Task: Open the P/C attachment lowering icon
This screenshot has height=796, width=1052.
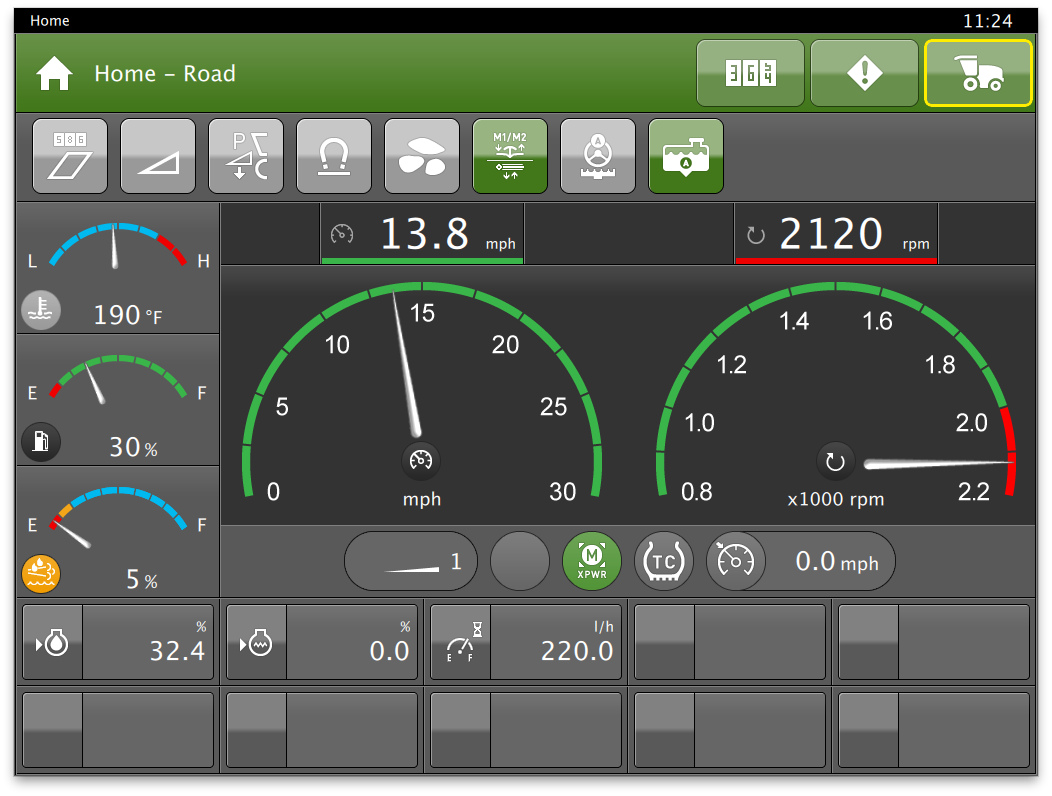Action: [246, 156]
